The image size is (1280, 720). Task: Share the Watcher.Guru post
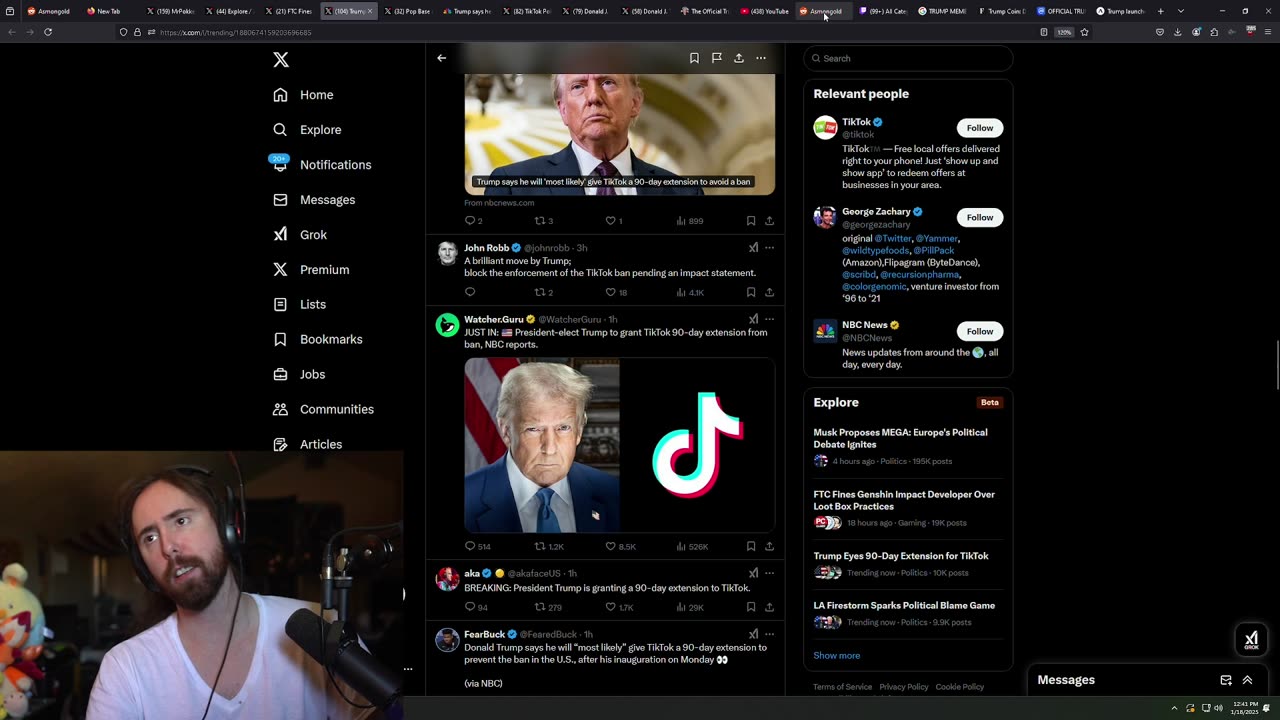point(769,546)
